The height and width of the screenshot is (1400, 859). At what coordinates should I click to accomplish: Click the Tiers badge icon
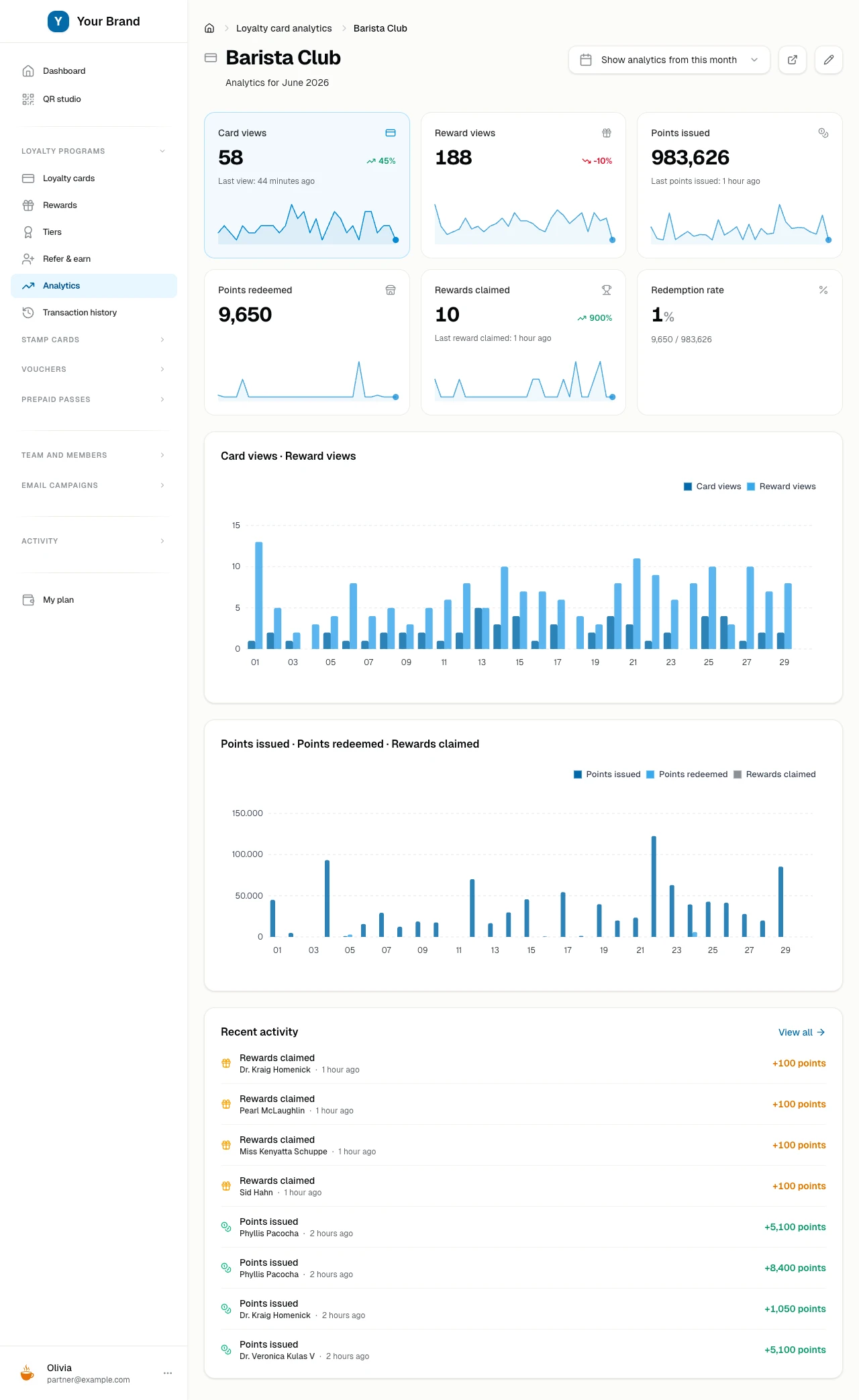tap(28, 232)
